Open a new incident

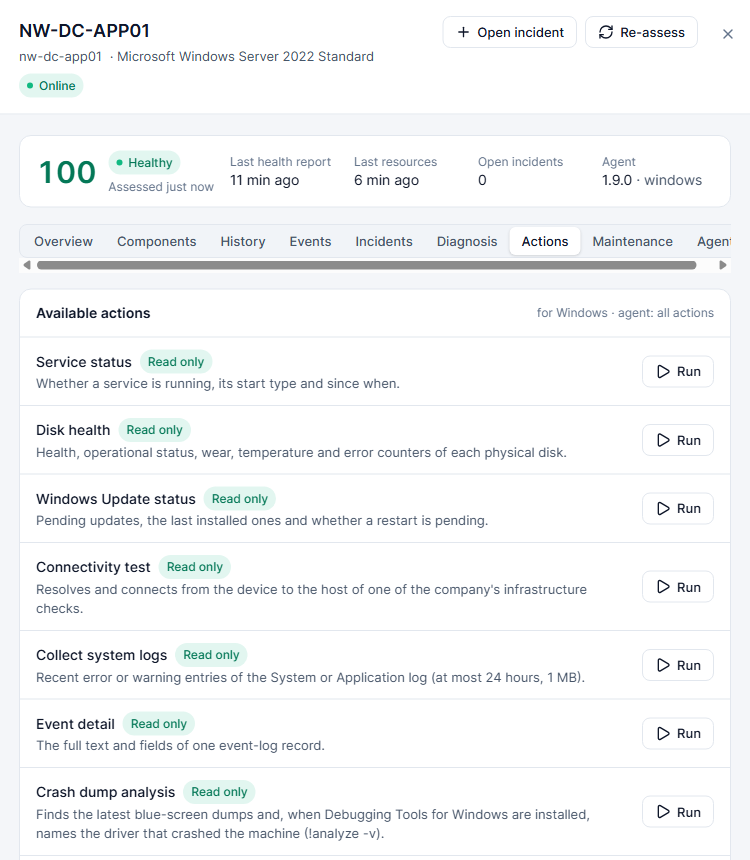[510, 32]
